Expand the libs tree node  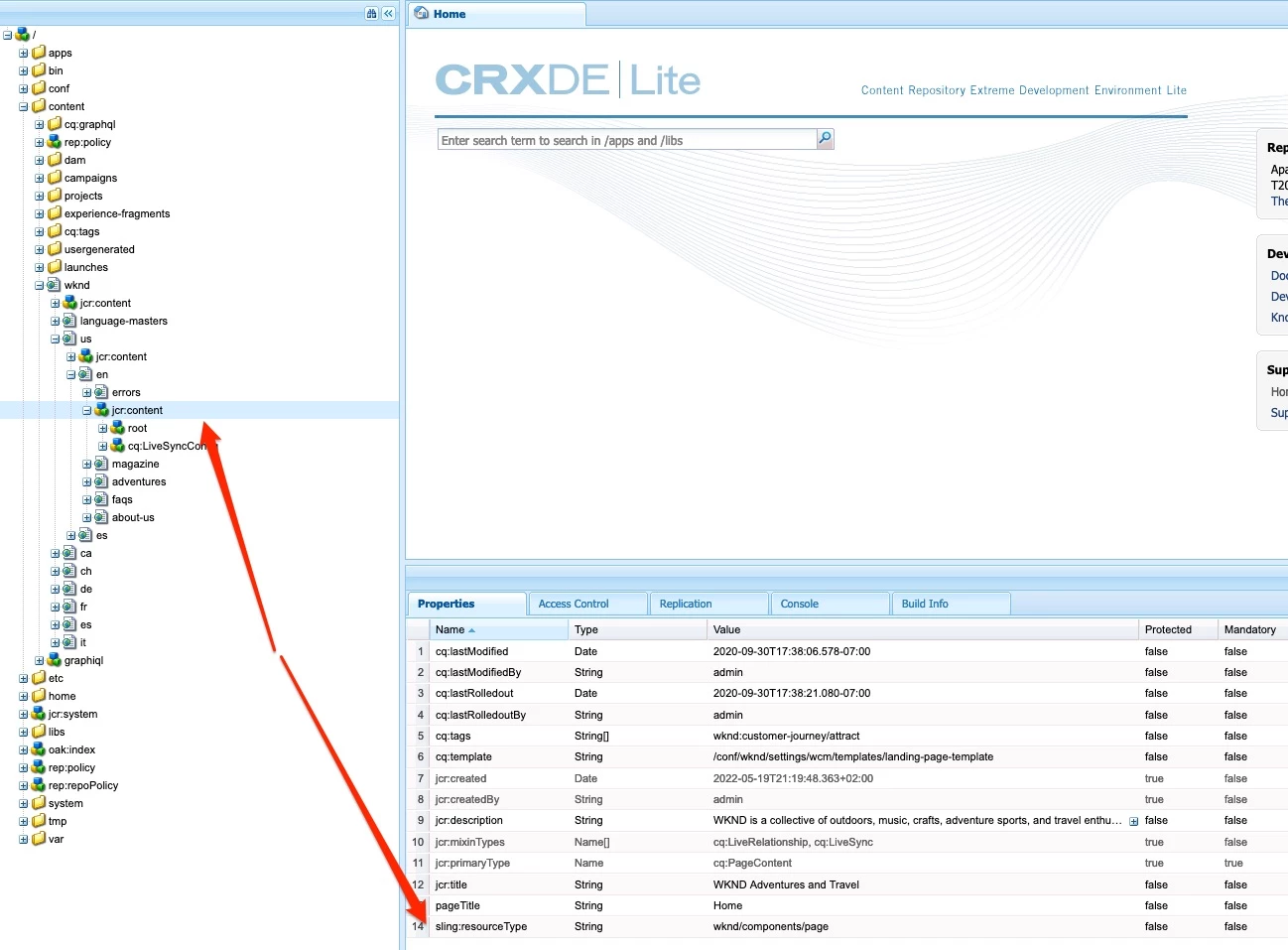coord(24,733)
